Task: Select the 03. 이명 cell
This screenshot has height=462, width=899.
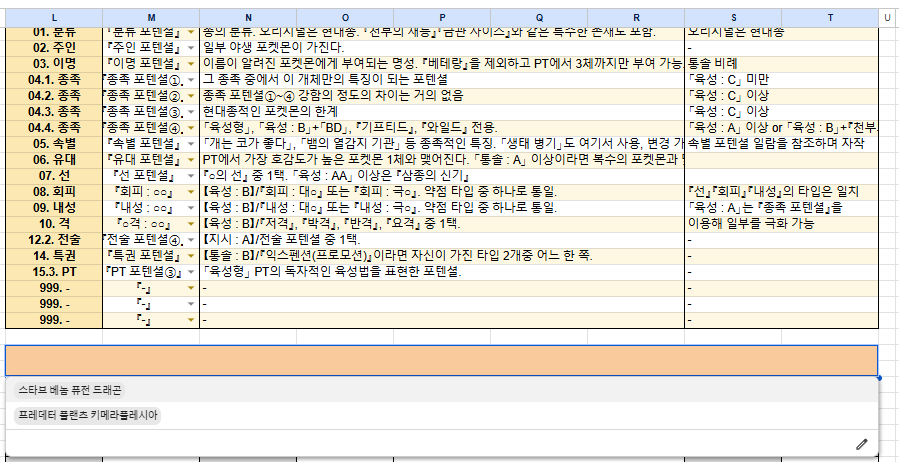Action: 54,64
